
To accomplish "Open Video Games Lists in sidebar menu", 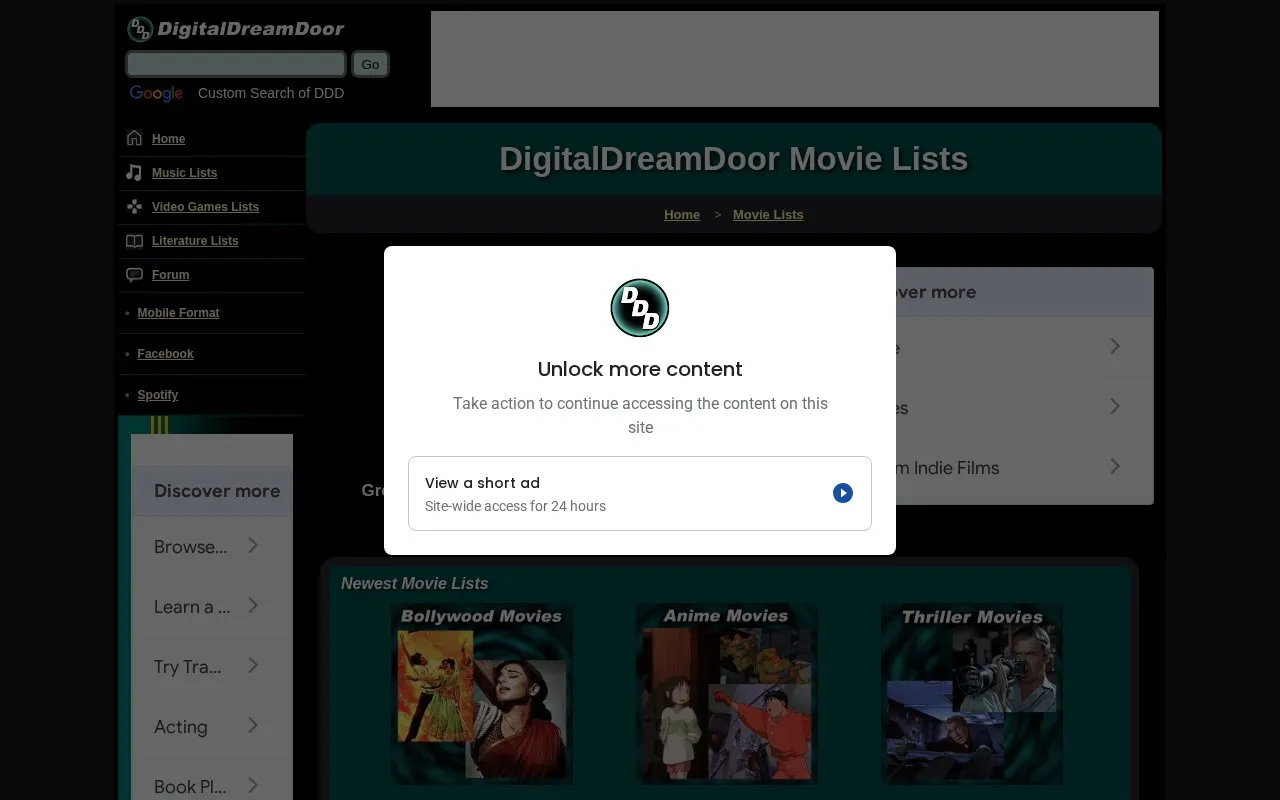I will (205, 207).
